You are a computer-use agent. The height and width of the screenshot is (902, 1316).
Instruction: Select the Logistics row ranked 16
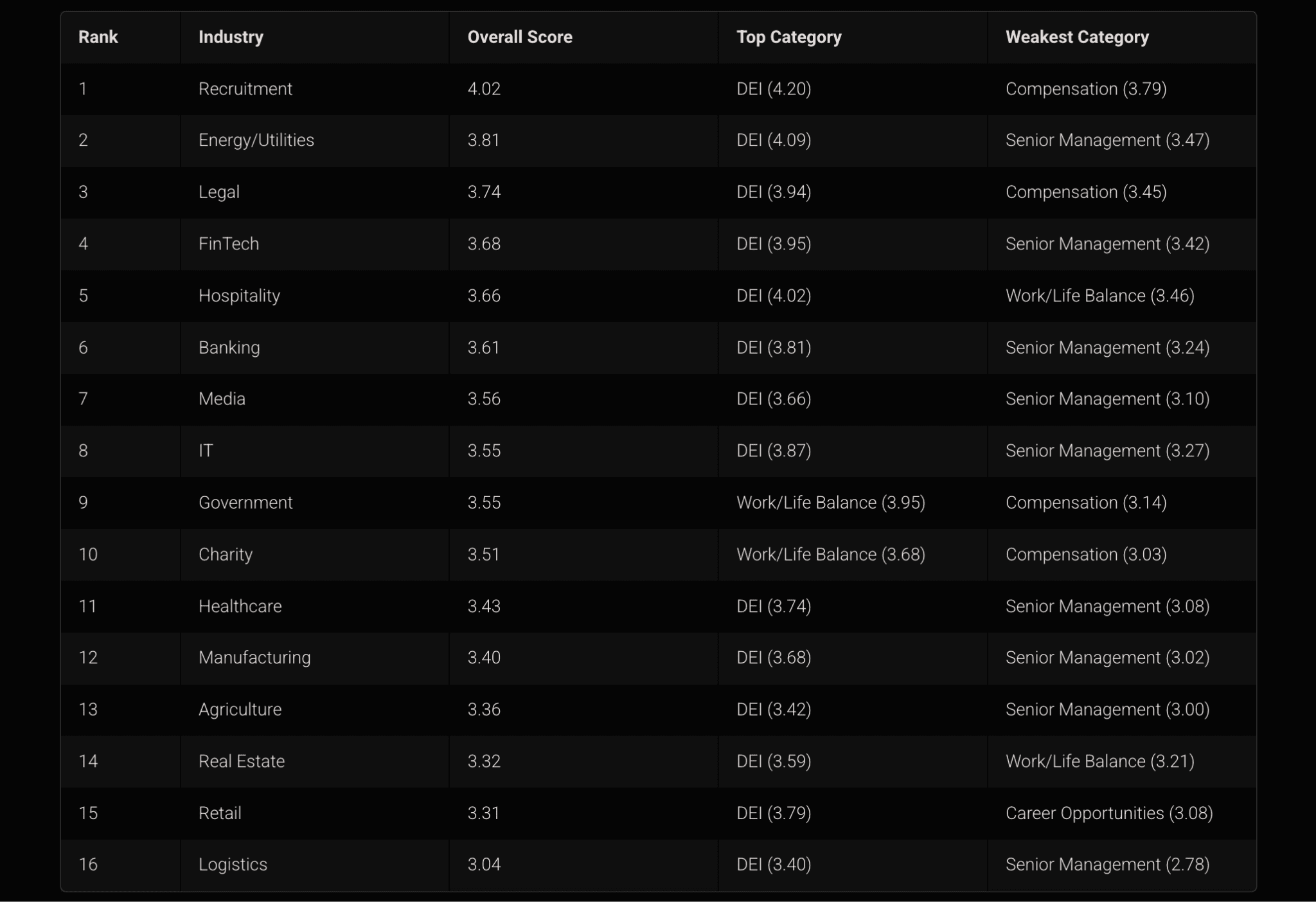[233, 865]
